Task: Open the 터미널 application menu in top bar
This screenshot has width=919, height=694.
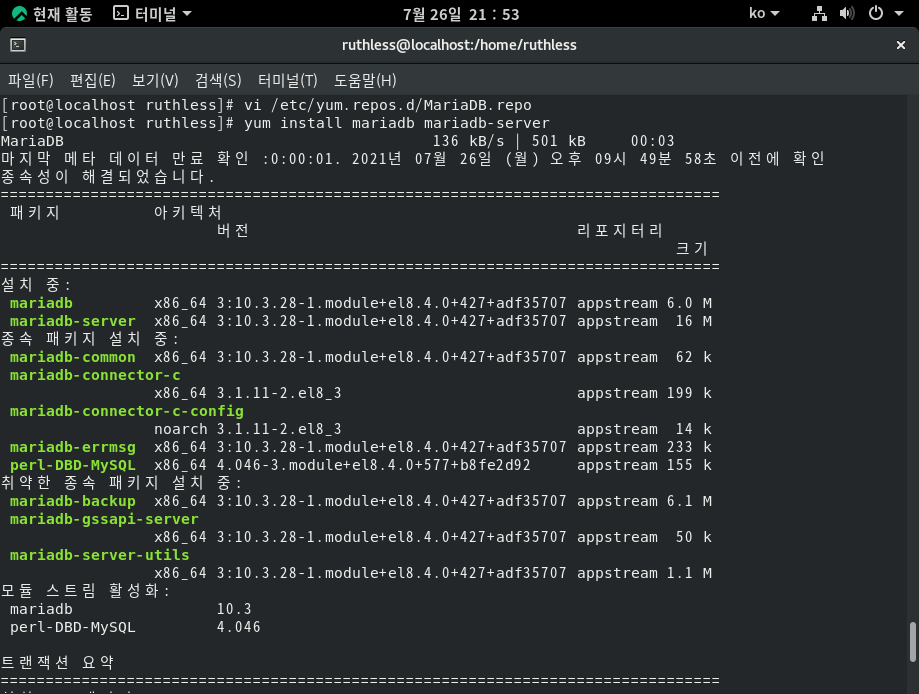Action: click(x=152, y=13)
